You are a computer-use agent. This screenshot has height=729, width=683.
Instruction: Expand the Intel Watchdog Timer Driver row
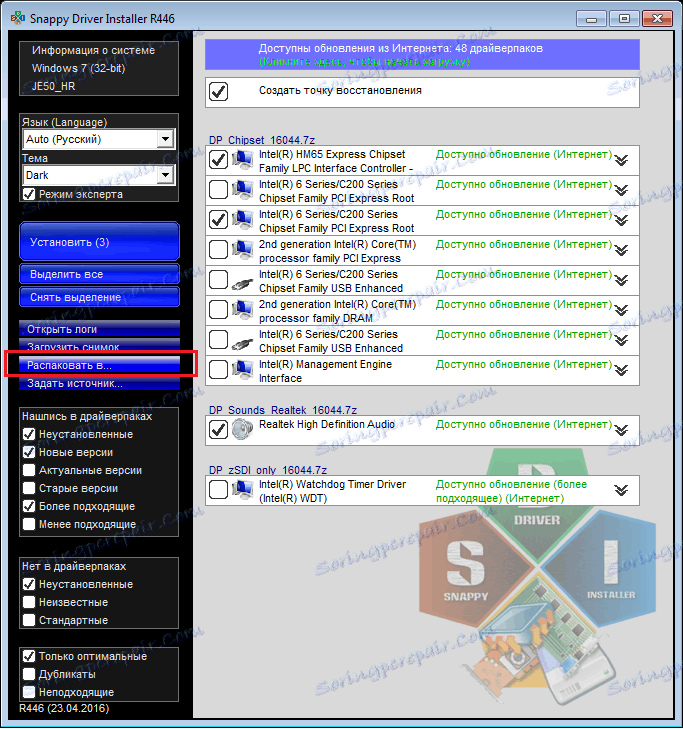point(621,490)
